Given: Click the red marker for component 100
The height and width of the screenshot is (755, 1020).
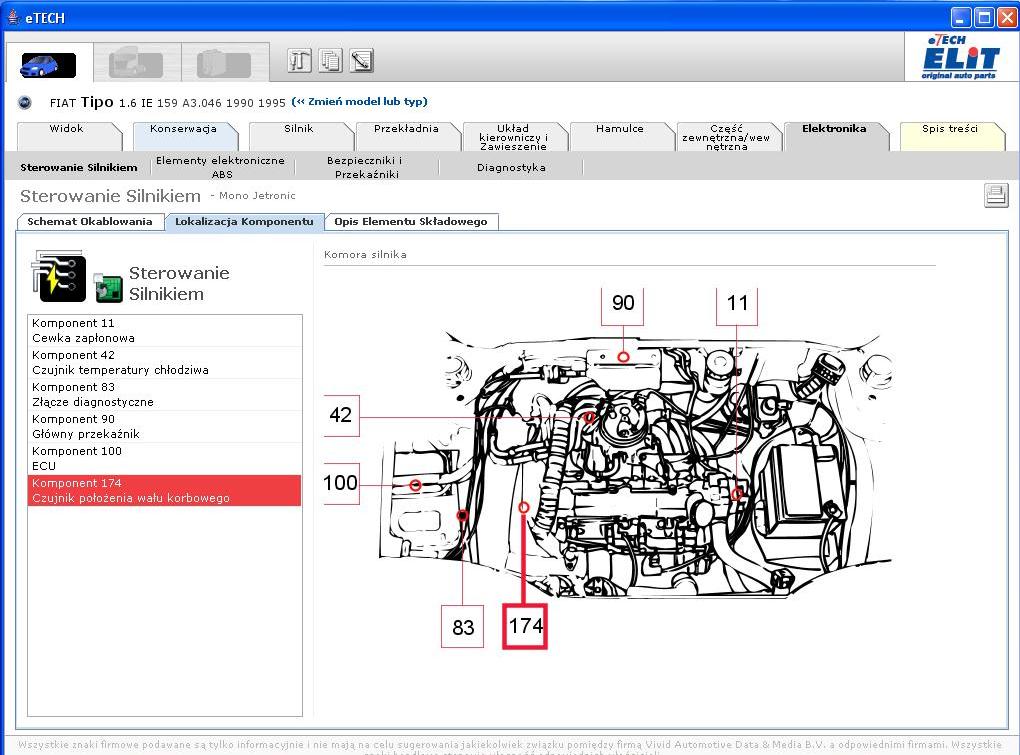Looking at the screenshot, I should coord(415,485).
